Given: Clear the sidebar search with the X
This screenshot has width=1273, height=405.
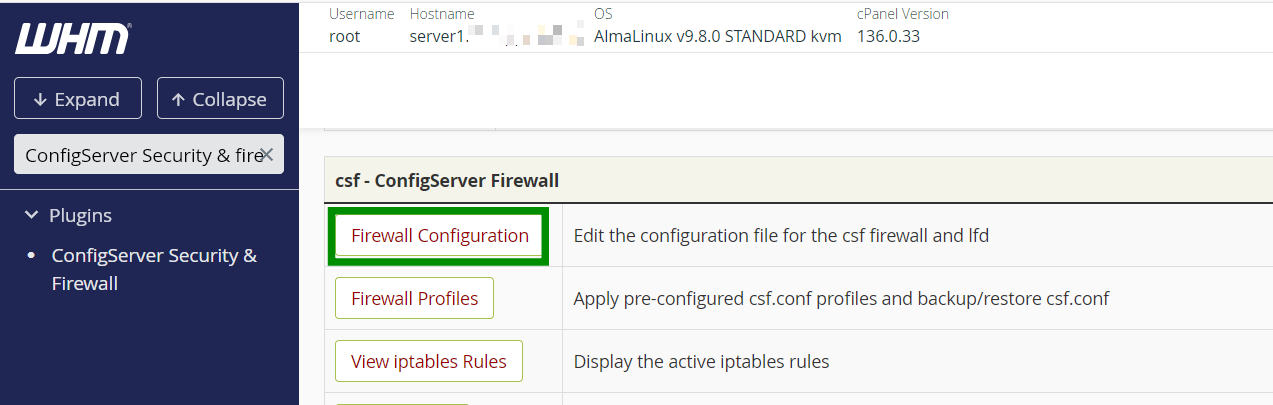Looking at the screenshot, I should pos(266,154).
